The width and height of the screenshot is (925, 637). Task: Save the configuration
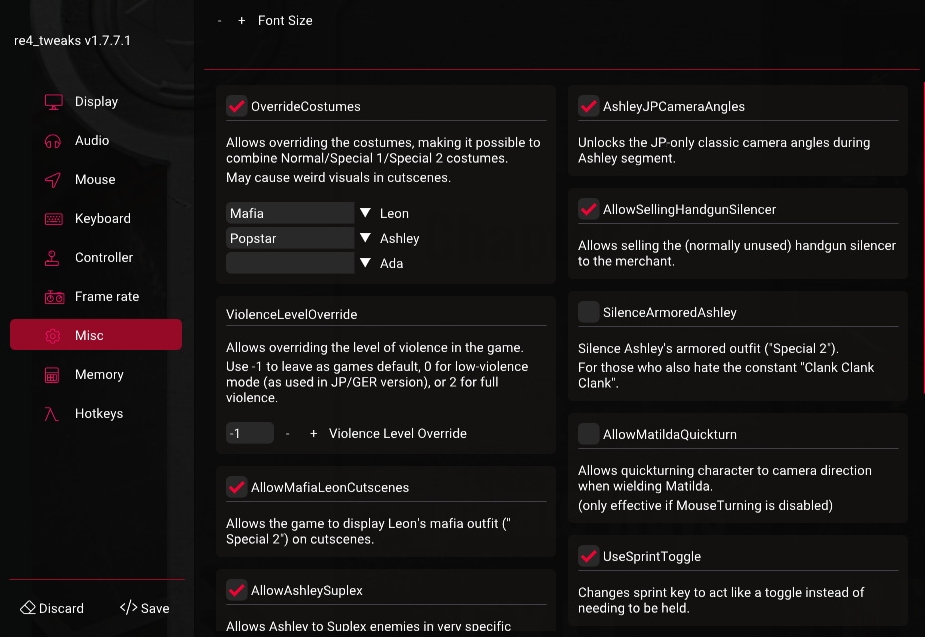coord(145,608)
